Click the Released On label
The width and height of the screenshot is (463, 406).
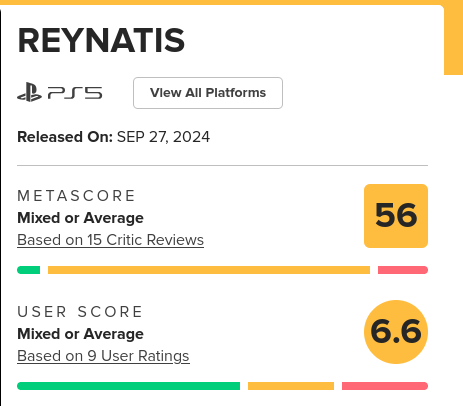65,137
